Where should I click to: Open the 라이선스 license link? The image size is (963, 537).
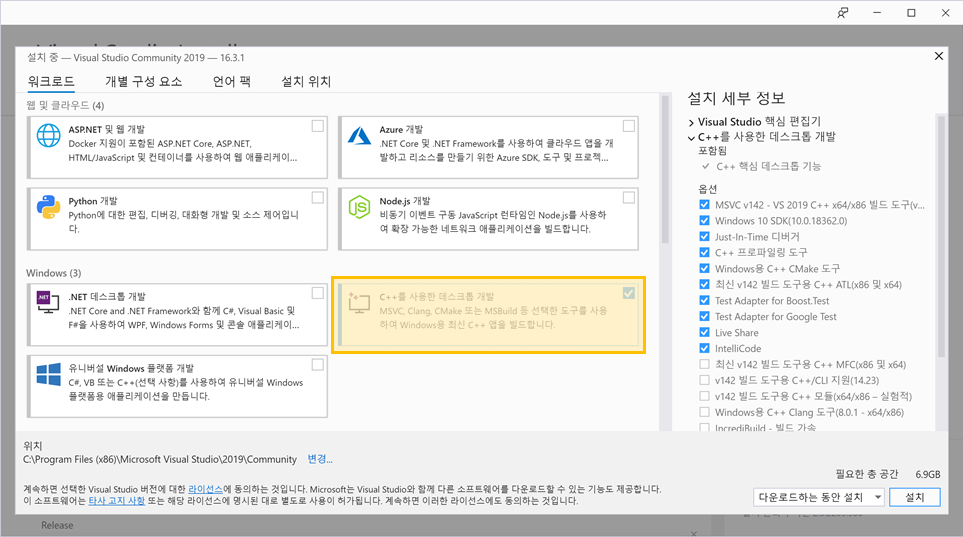click(205, 489)
